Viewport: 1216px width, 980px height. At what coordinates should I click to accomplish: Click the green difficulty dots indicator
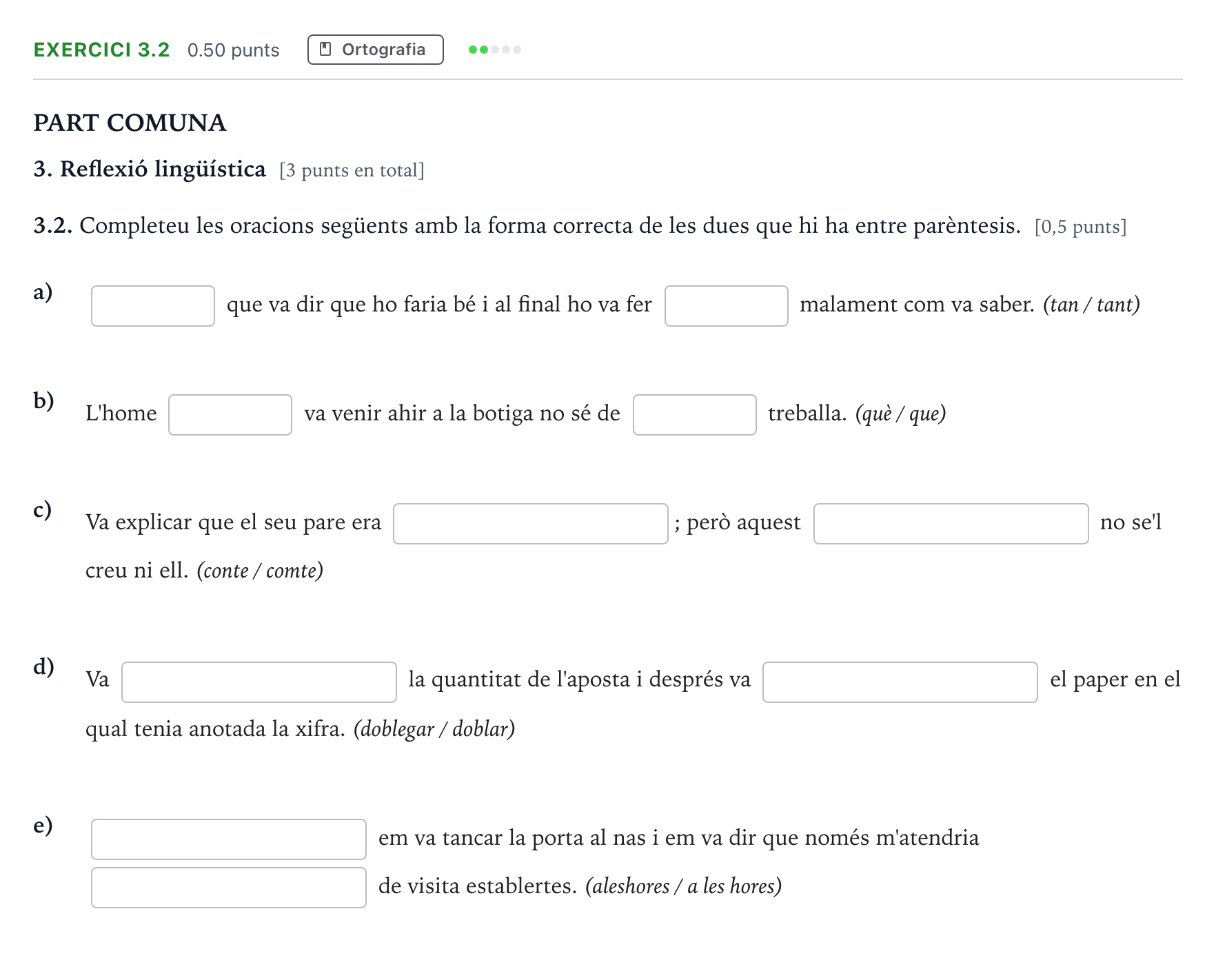coord(494,50)
